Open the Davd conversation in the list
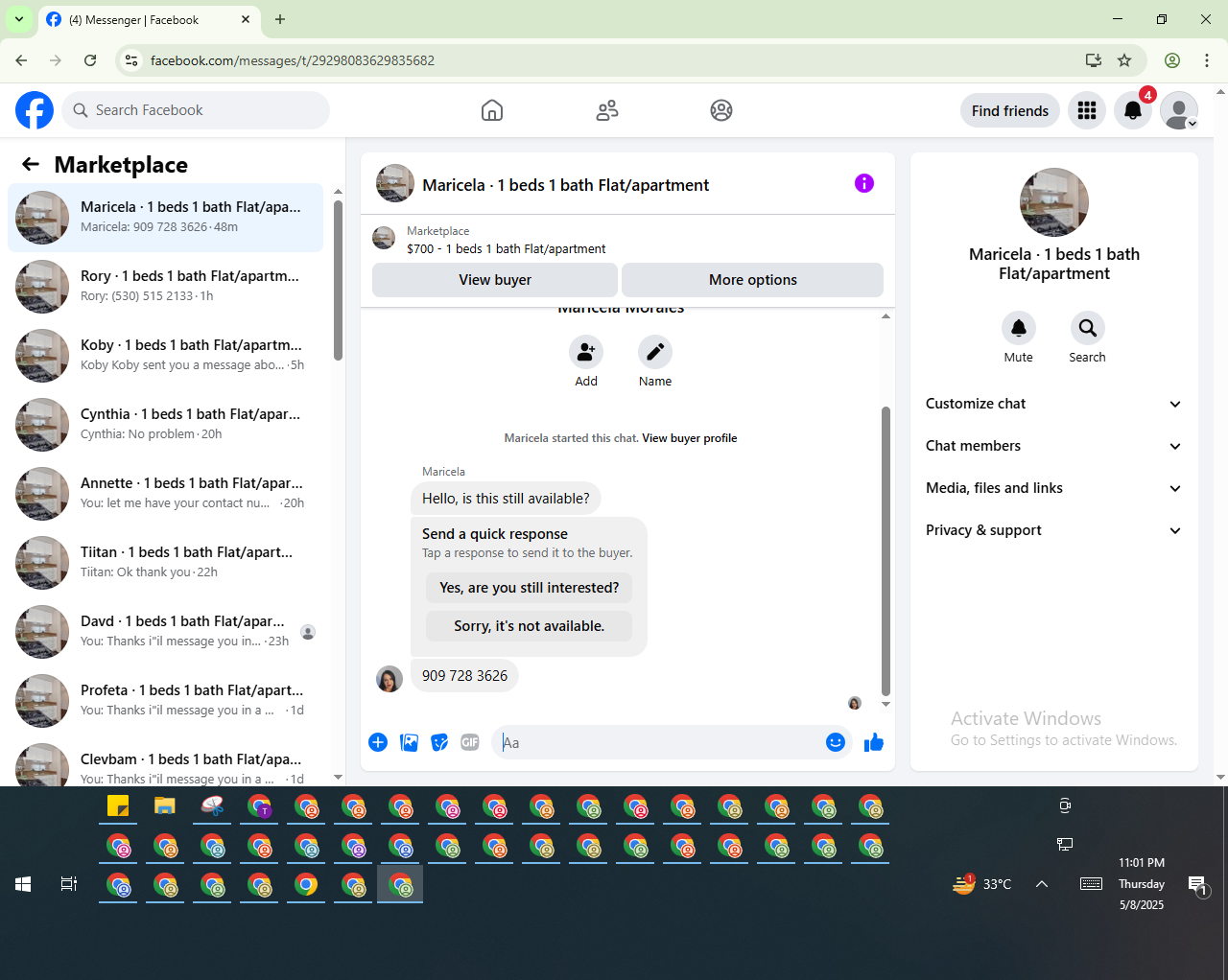 [x=165, y=632]
